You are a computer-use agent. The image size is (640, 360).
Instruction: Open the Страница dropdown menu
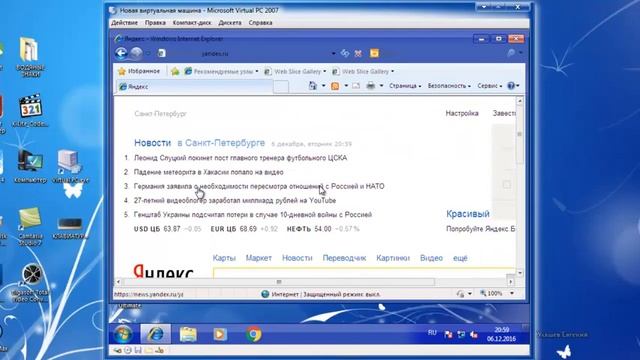[x=405, y=86]
